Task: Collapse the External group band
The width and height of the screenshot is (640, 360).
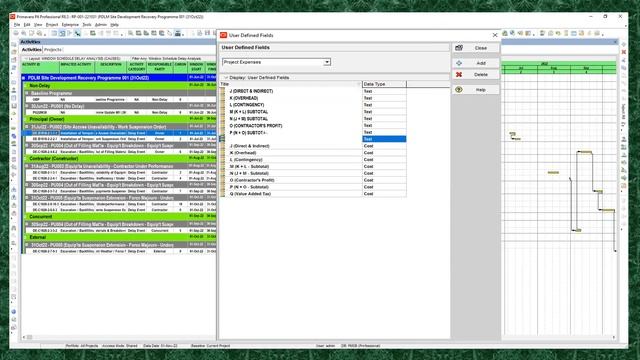Action: coord(26,237)
